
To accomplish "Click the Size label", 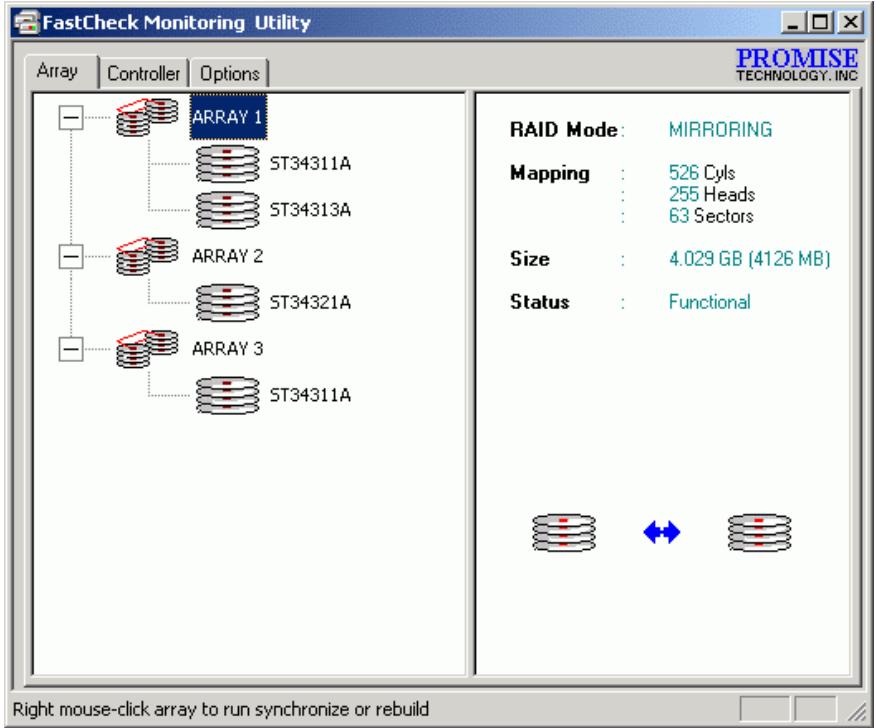I will point(530,259).
